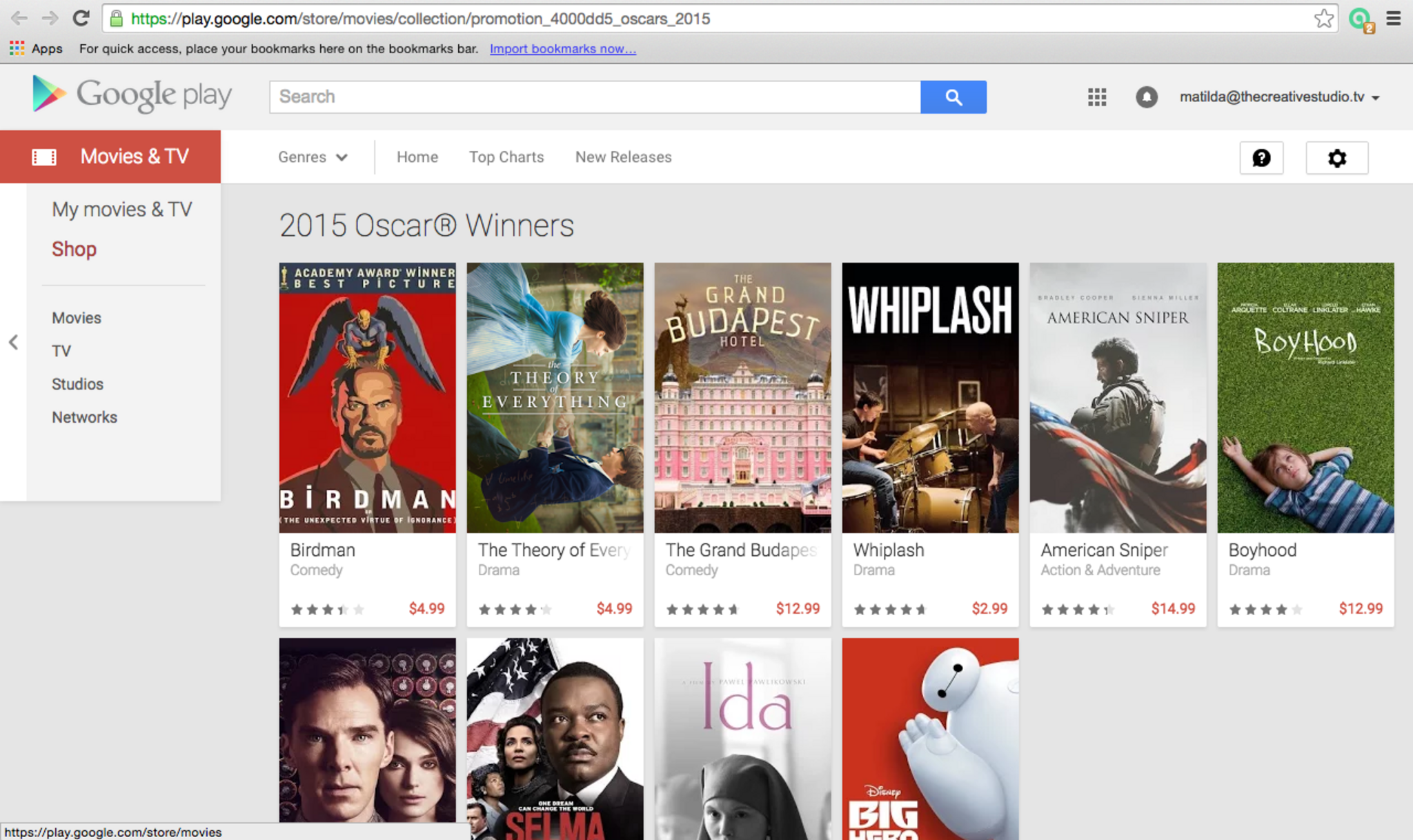Open Movies in the sidebar

tap(76, 318)
